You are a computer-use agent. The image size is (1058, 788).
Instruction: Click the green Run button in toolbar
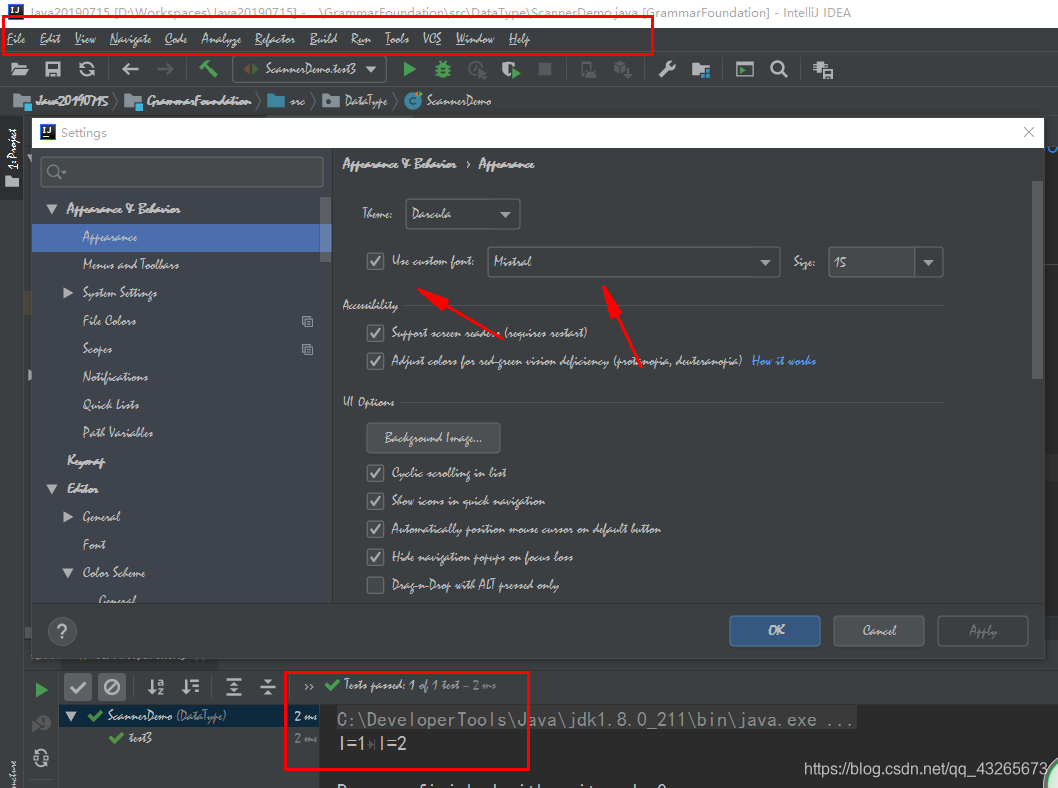coord(409,69)
